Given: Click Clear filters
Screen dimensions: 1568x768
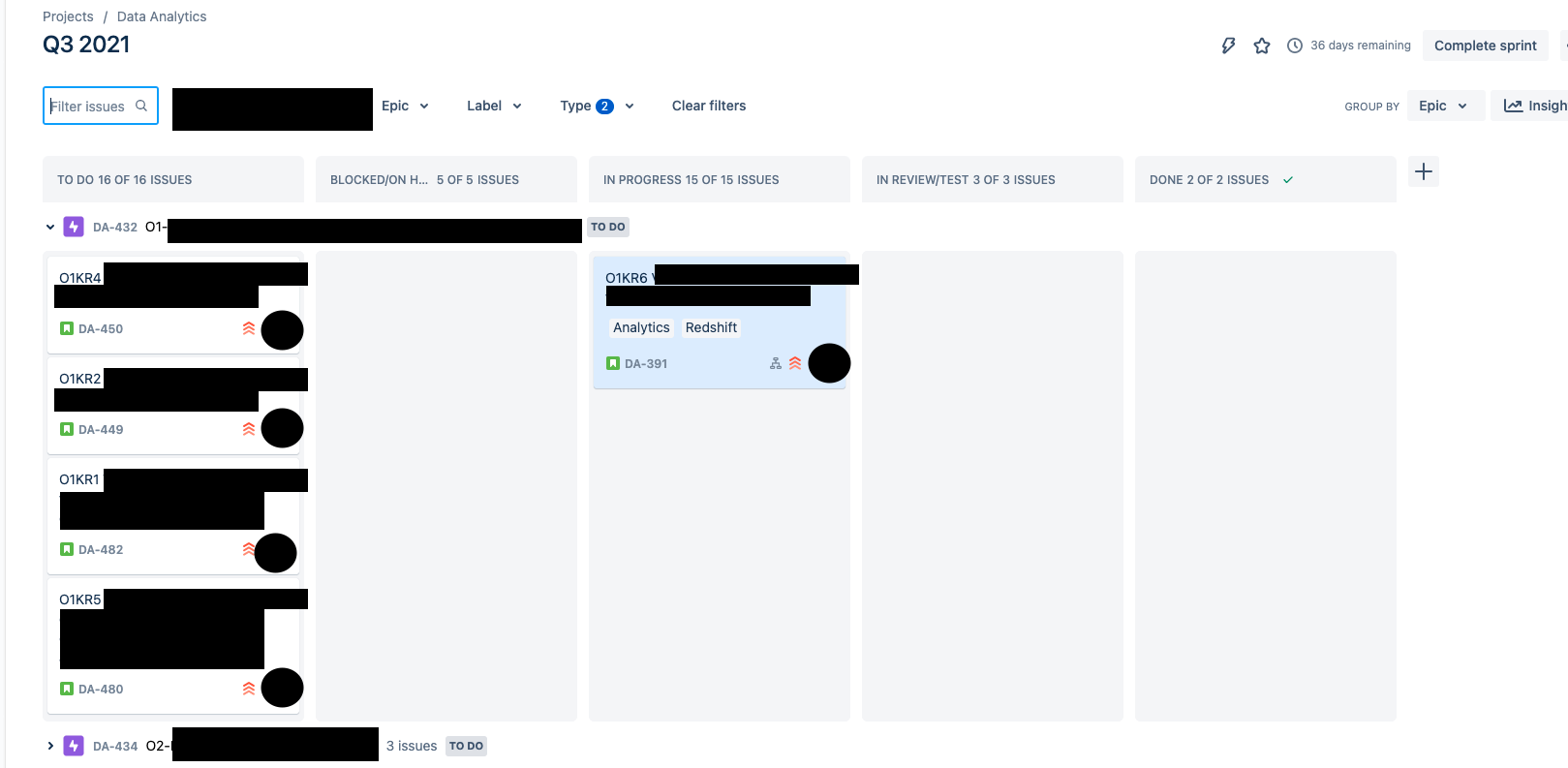Looking at the screenshot, I should coord(709,106).
